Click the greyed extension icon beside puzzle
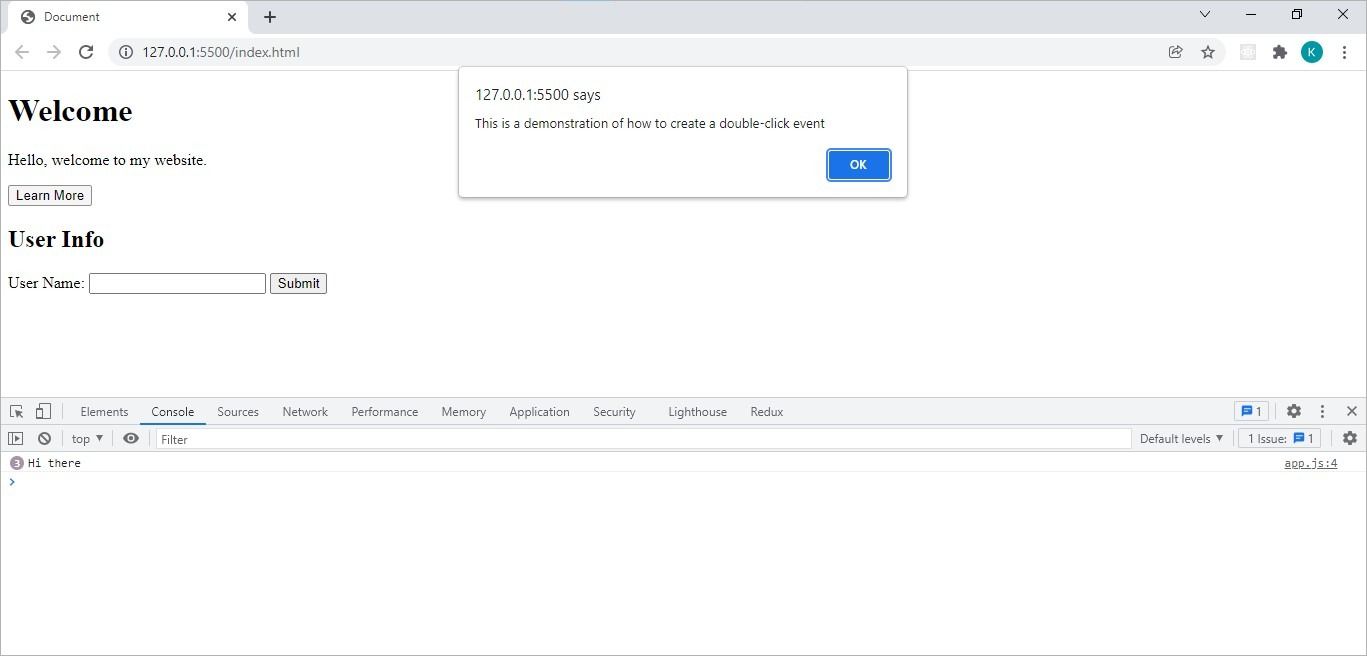 coord(1248,52)
